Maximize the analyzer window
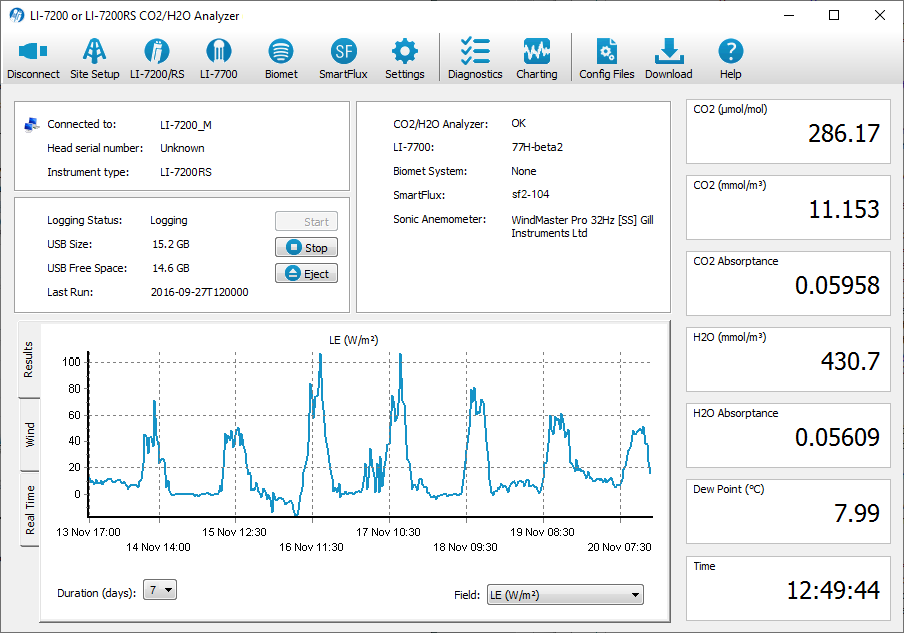 coord(834,16)
